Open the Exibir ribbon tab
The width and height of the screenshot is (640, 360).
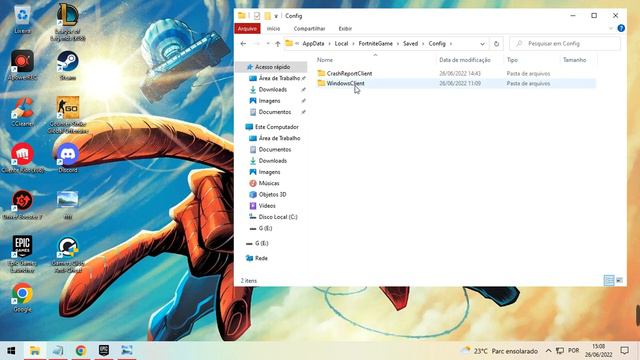(345, 29)
